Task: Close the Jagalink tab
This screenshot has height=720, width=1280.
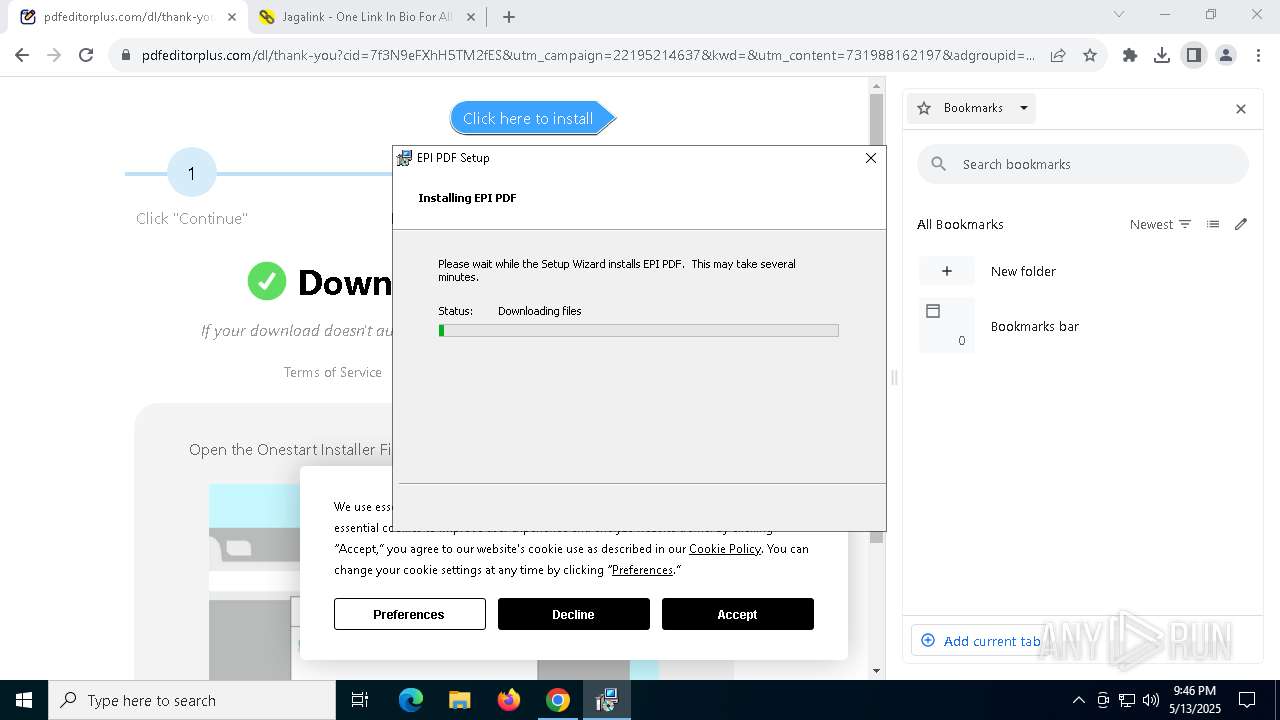Action: pyautogui.click(x=471, y=17)
